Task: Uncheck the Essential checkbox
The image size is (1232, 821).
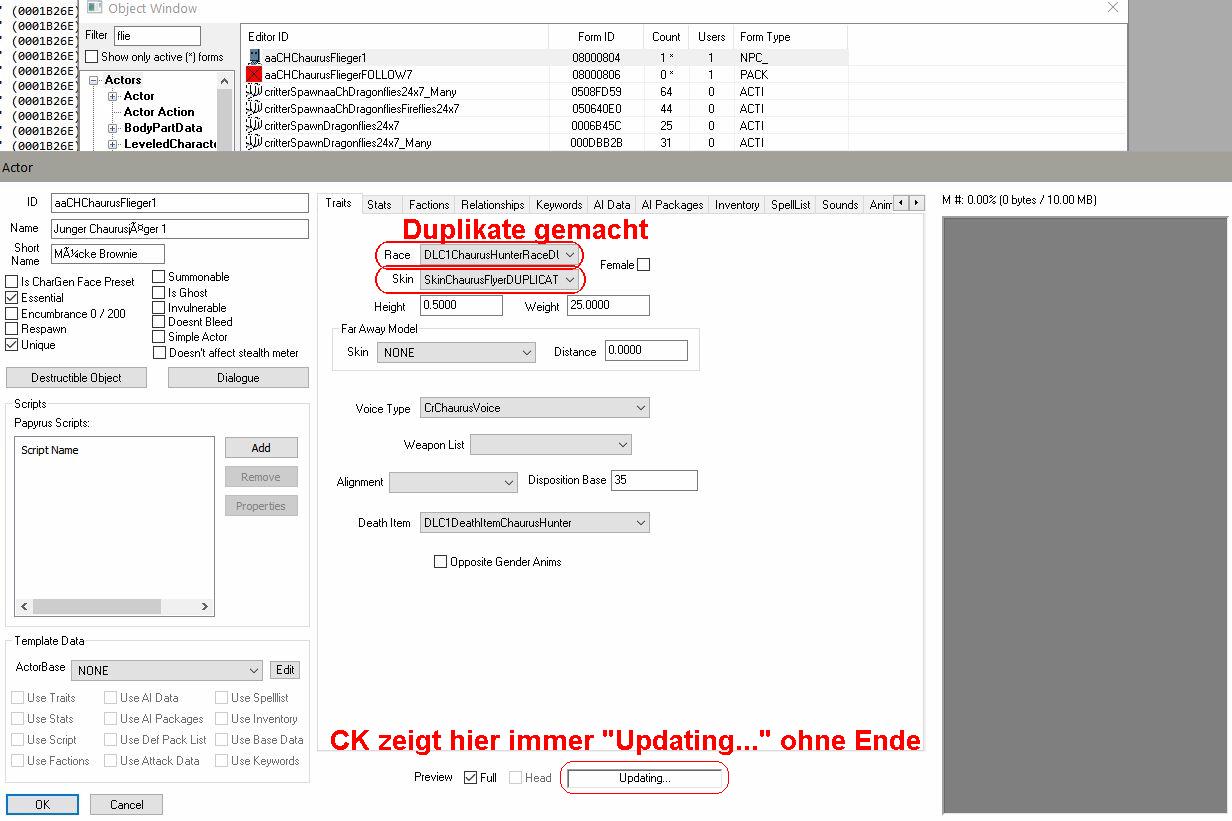Action: [12, 298]
